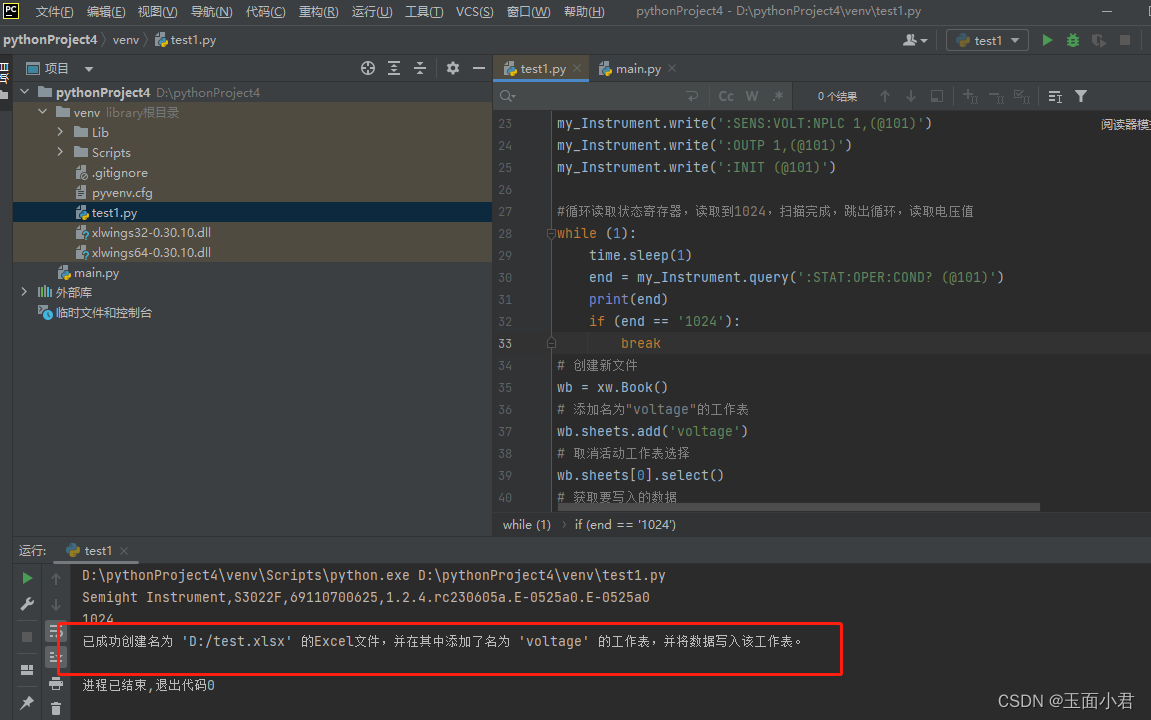Click the toolbar stop square button
1151x720 pixels.
pos(1125,40)
